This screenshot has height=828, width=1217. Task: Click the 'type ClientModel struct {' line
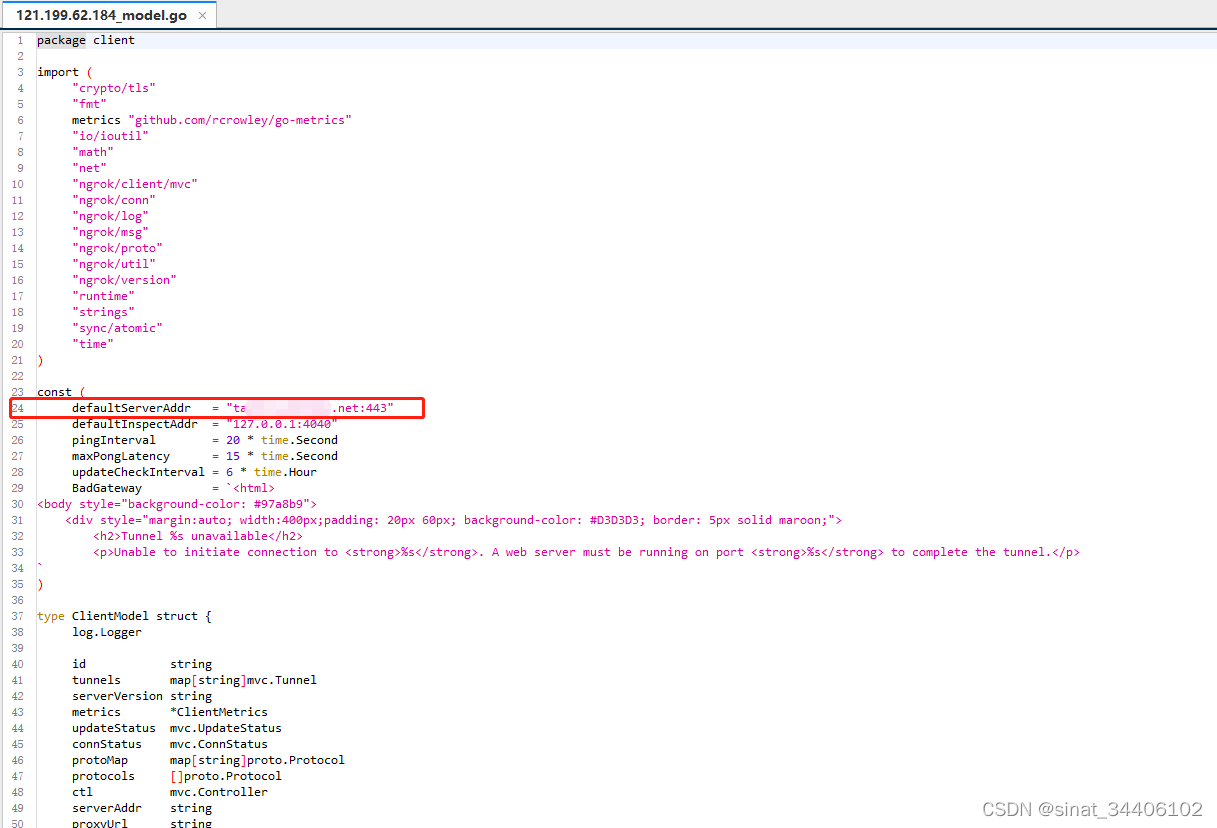(124, 616)
